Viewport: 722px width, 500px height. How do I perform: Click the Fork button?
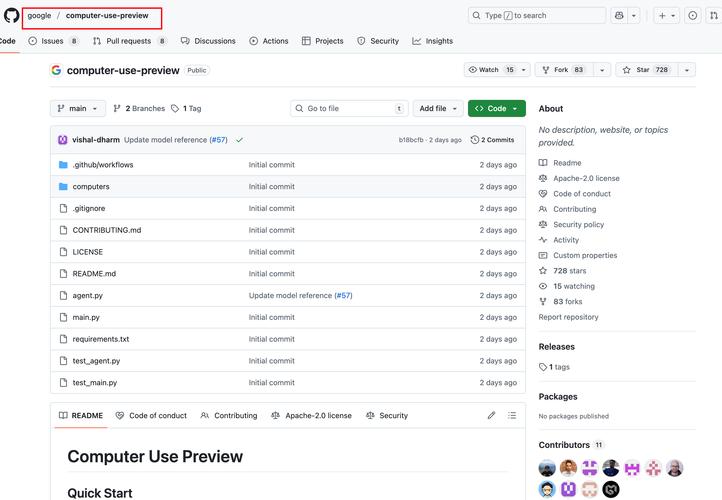(565, 70)
